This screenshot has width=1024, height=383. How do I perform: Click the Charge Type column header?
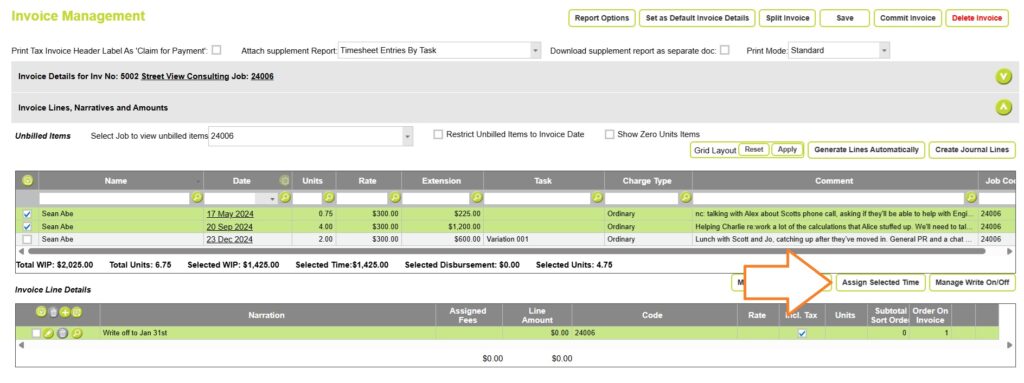(x=648, y=181)
